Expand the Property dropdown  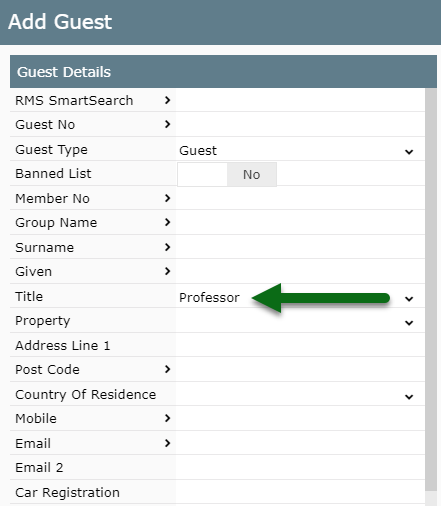pos(300,321)
